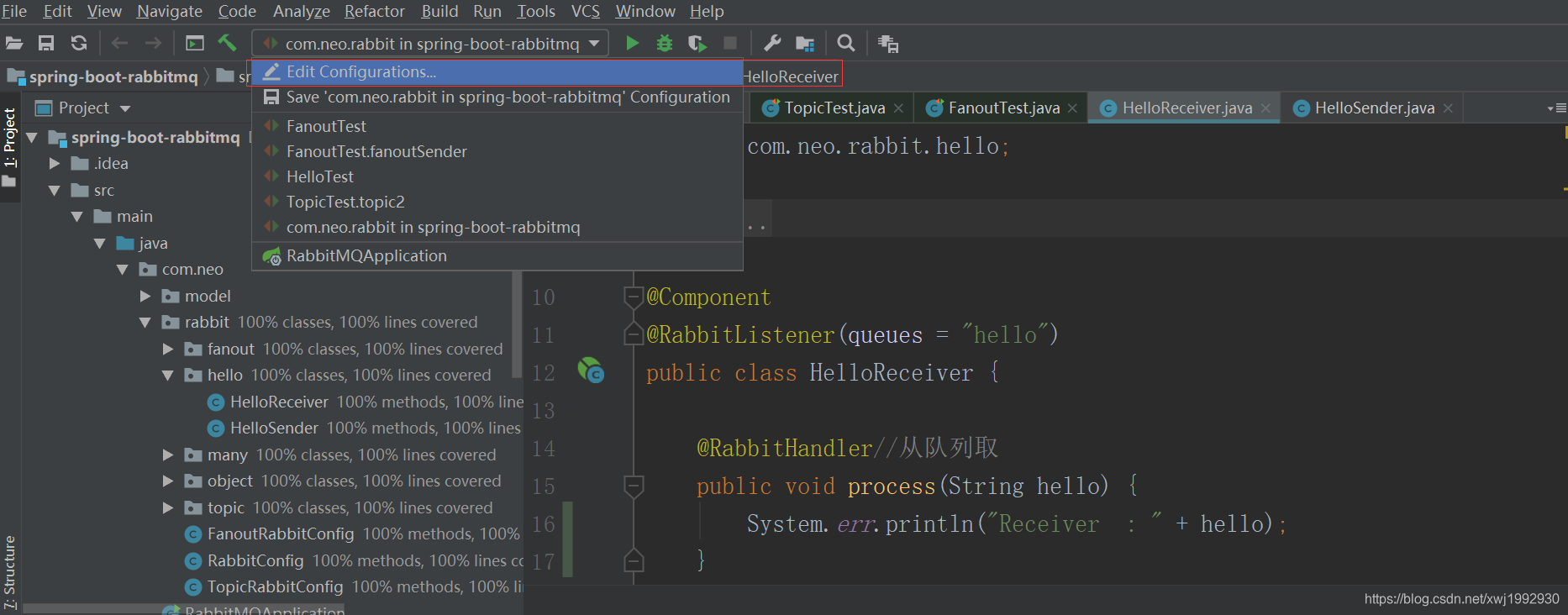
Task: Click the Debug bug icon
Action: [665, 43]
